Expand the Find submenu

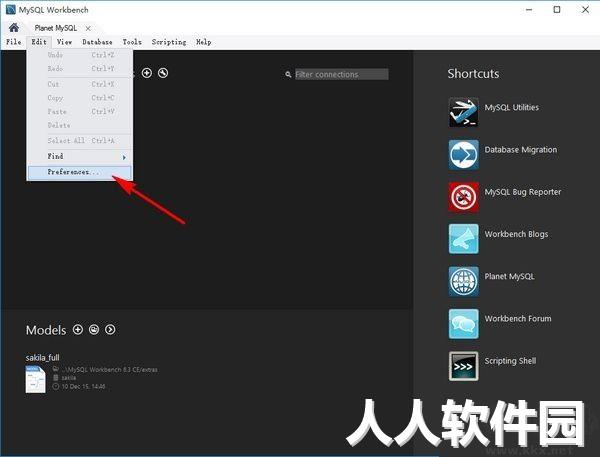coord(80,156)
